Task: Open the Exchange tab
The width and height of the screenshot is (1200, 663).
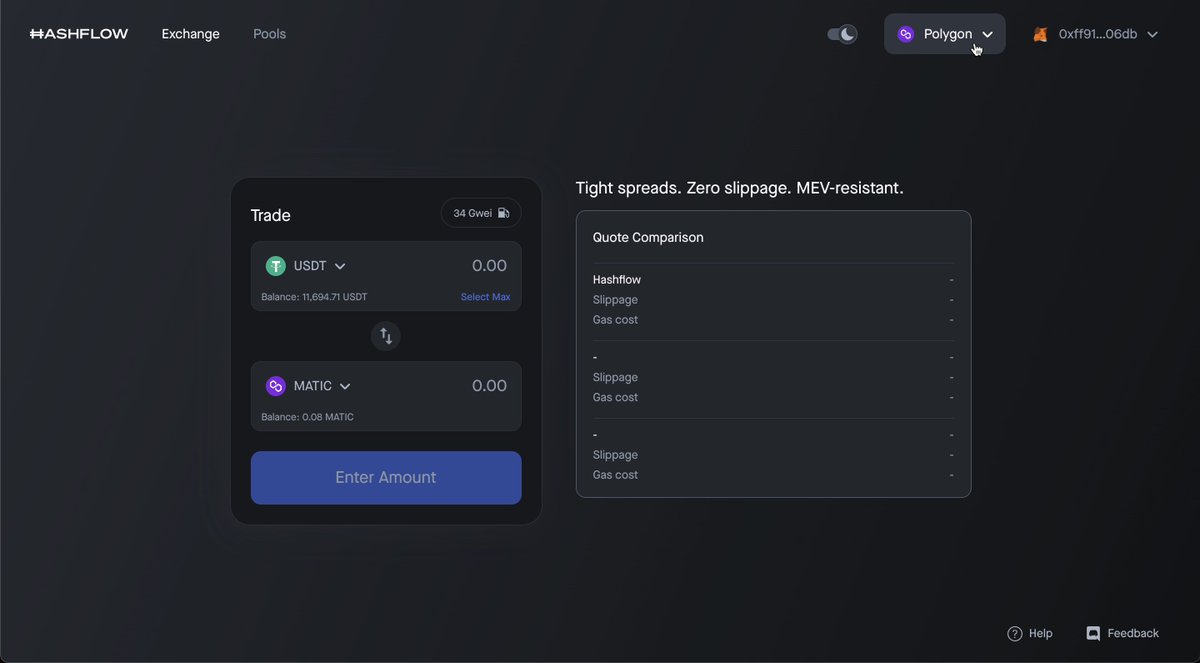Action: [190, 34]
